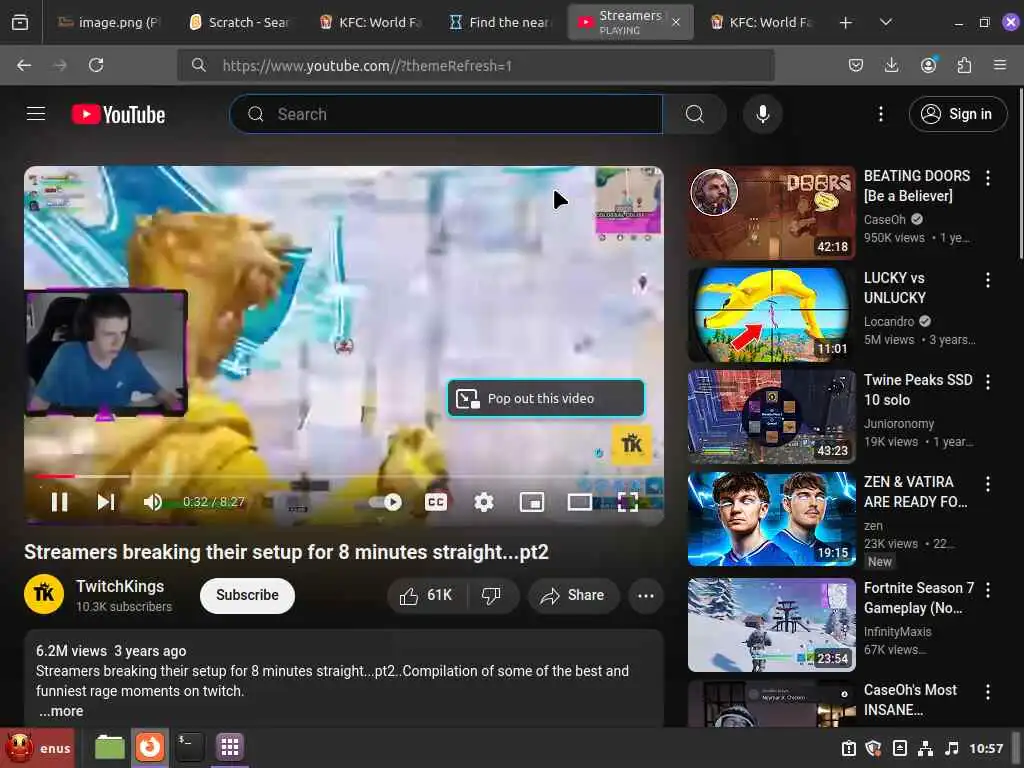Open YouTube settings three-dot menu
Screen dimensions: 1024x768
[x=880, y=114]
